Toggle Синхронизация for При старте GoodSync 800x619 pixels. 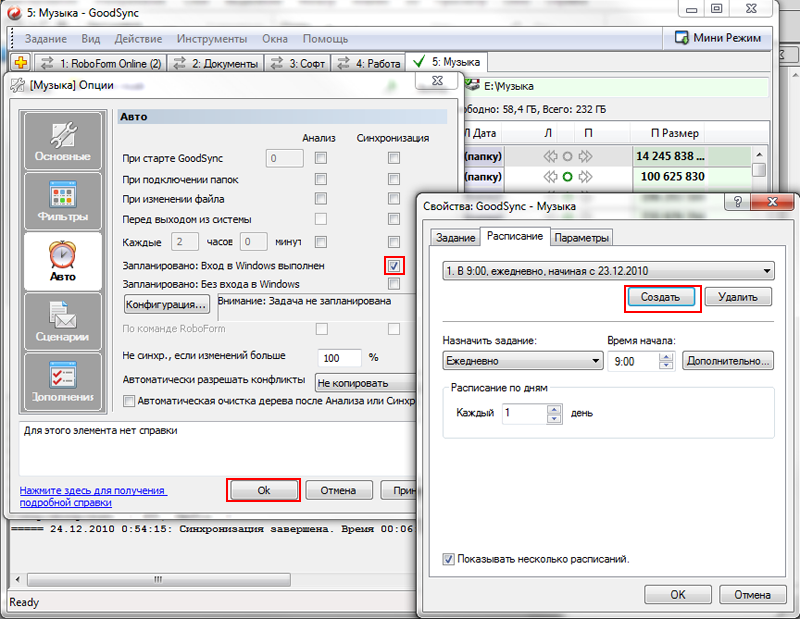point(393,158)
